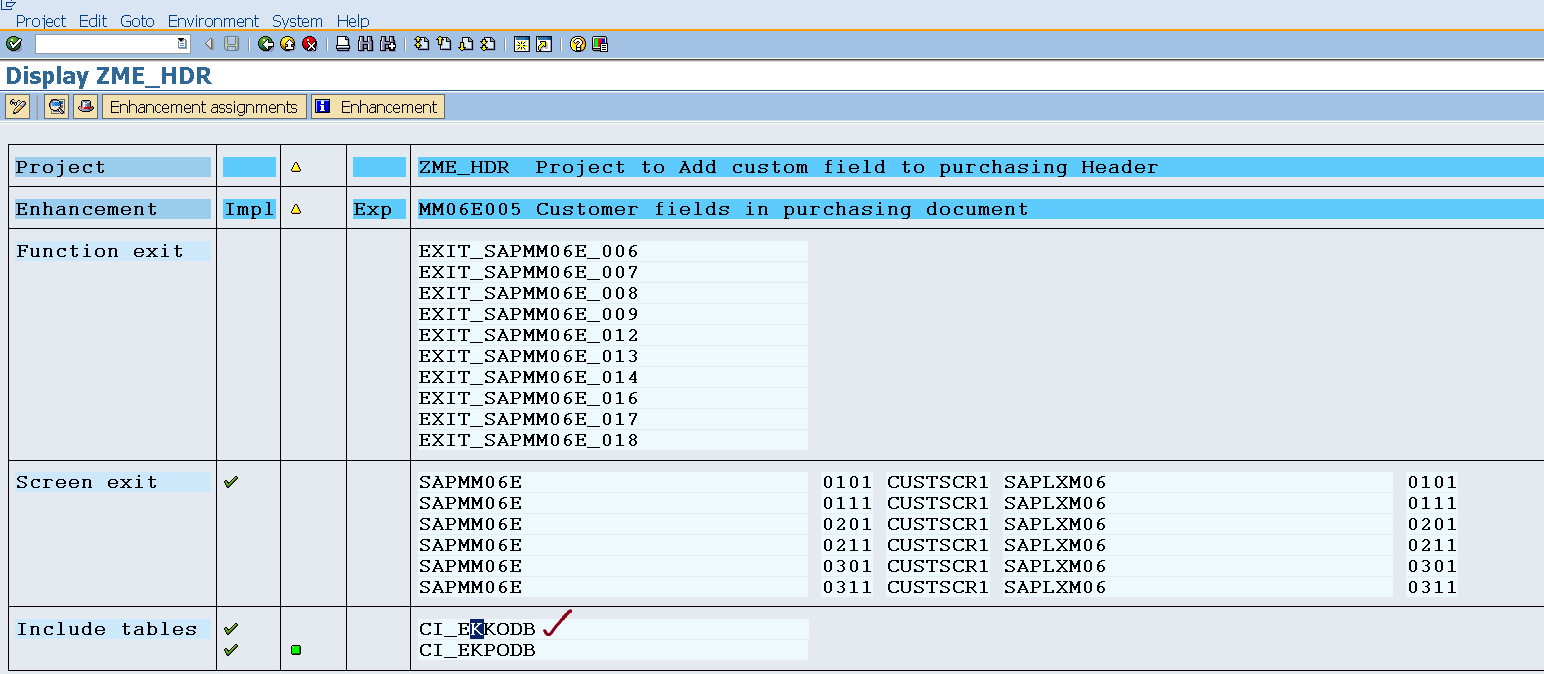The image size is (1544, 674).
Task: Click the Enhancement assignments button
Action: tap(204, 106)
